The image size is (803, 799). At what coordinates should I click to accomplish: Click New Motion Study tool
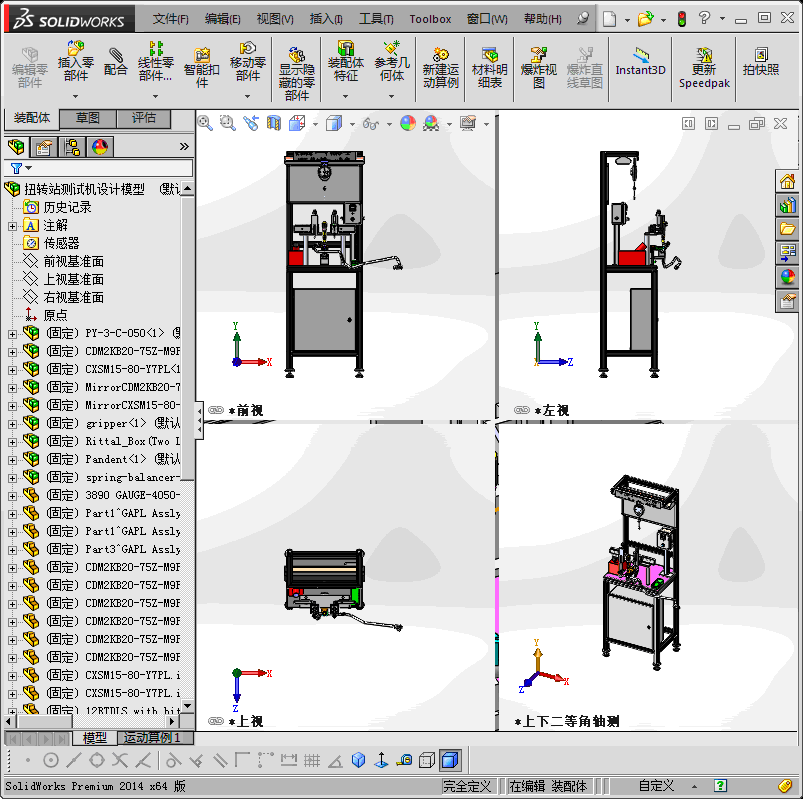(440, 68)
